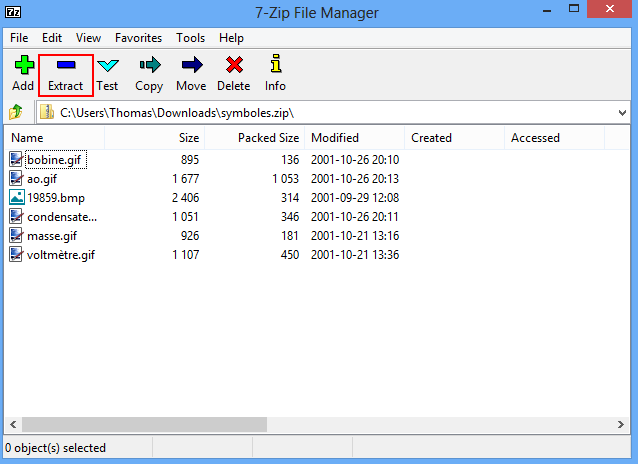Sort by the Size column header
The image size is (638, 464).
tap(155, 138)
